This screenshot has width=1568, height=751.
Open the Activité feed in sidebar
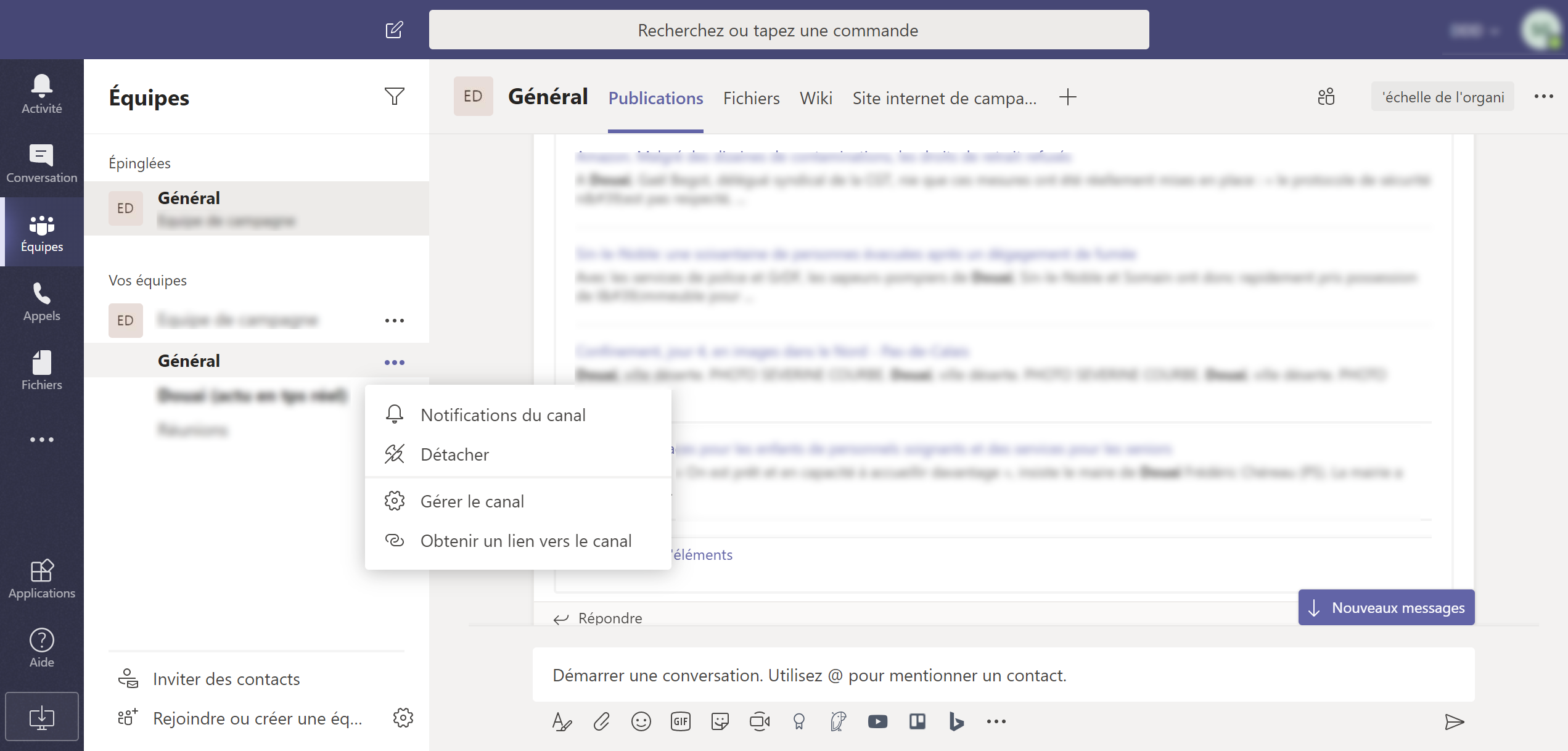(41, 94)
